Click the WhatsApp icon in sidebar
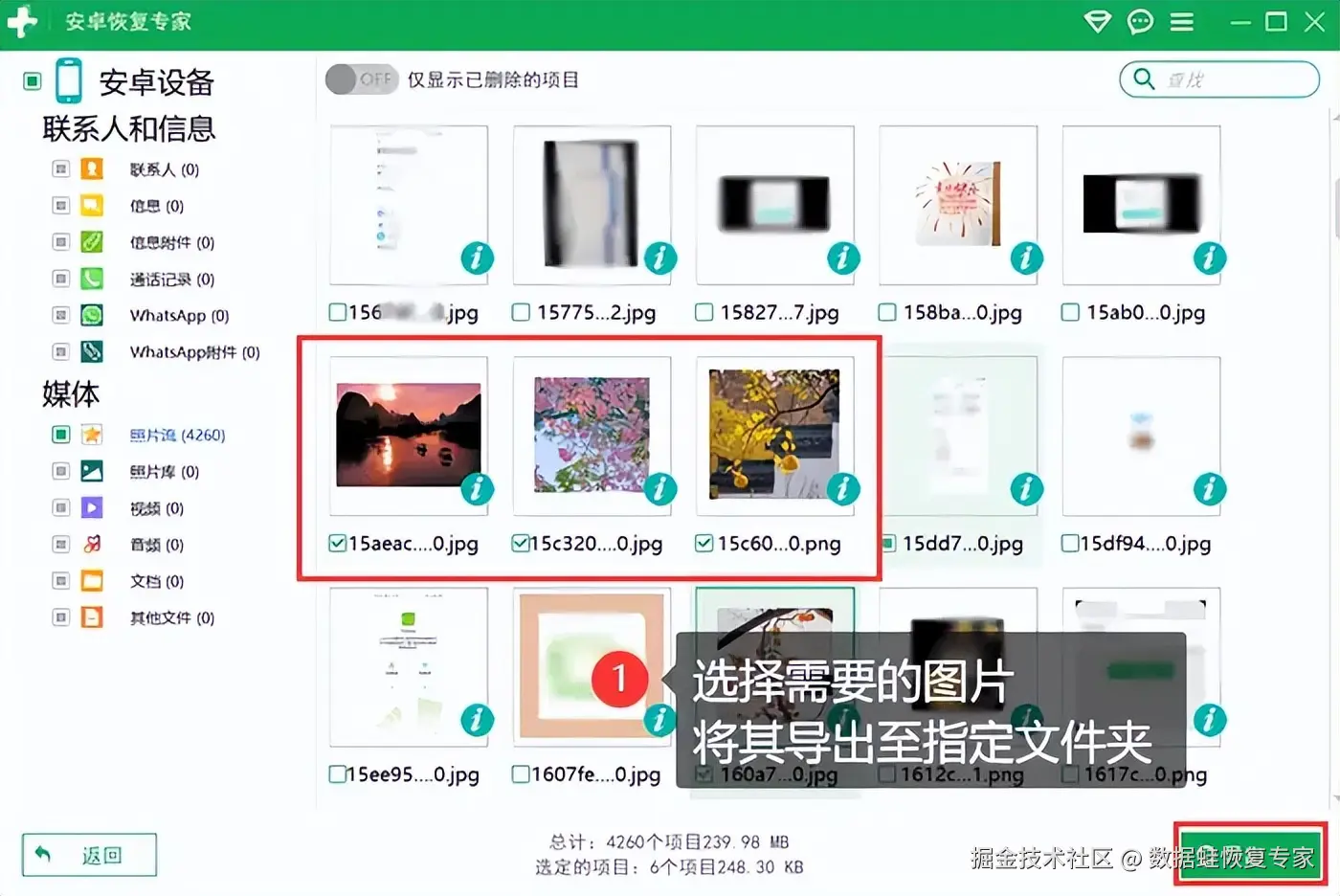Screen dimensions: 1340x896 coord(92,315)
